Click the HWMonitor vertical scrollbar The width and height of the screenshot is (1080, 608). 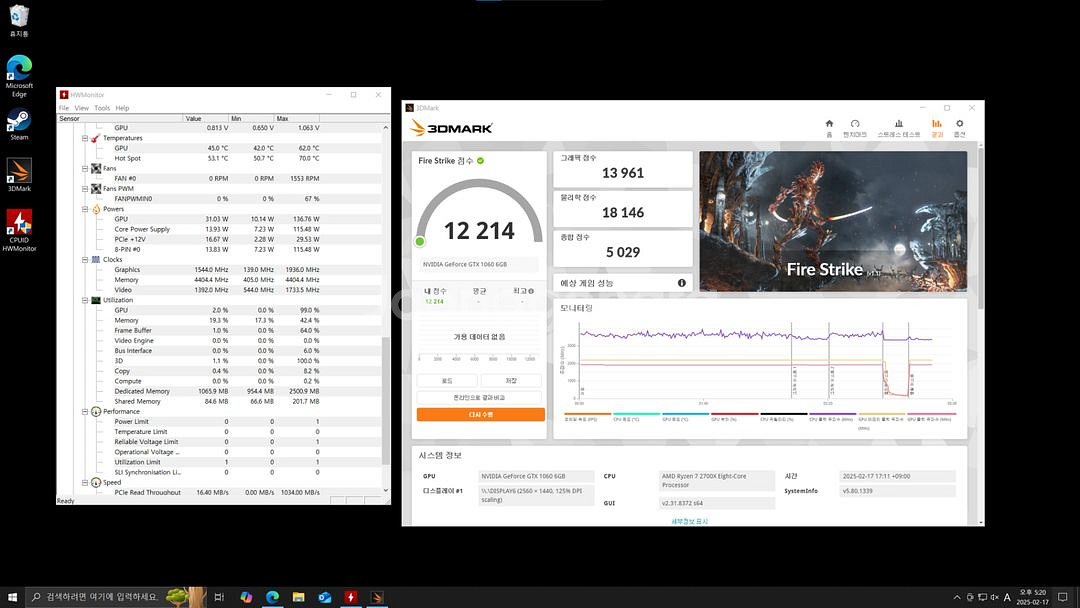click(x=385, y=401)
